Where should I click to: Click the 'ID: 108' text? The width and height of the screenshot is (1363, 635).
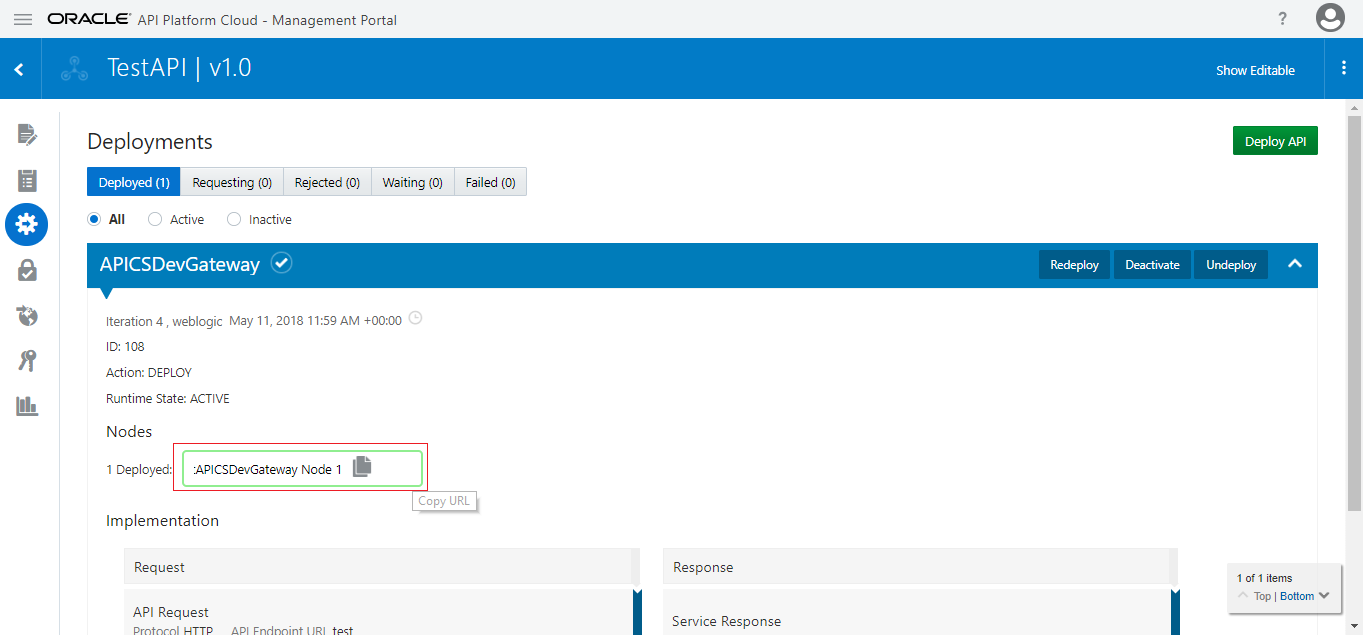125,346
